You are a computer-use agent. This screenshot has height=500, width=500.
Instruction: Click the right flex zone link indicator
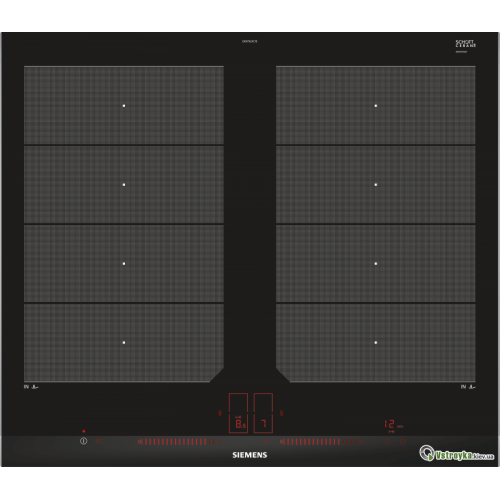282,413
